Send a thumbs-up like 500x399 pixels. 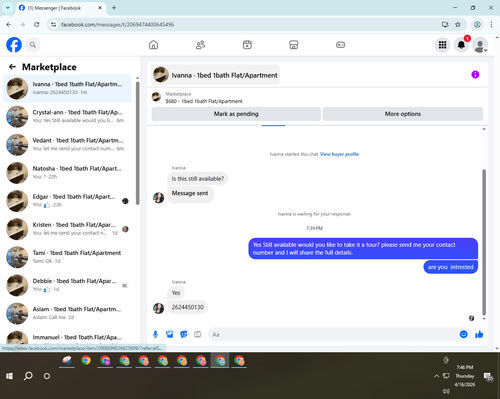(479, 334)
